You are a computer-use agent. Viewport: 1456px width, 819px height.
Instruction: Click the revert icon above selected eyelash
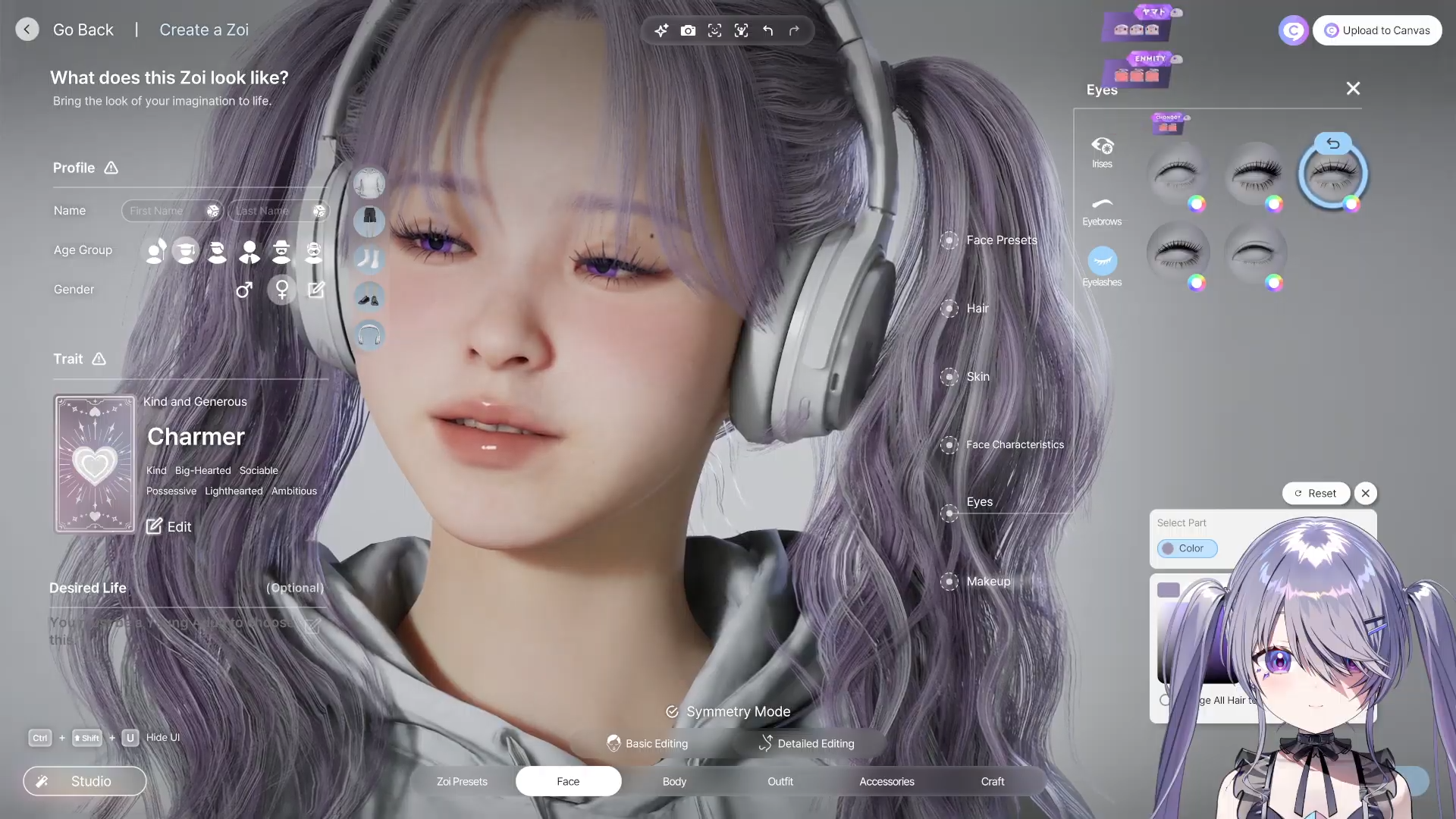pyautogui.click(x=1332, y=143)
